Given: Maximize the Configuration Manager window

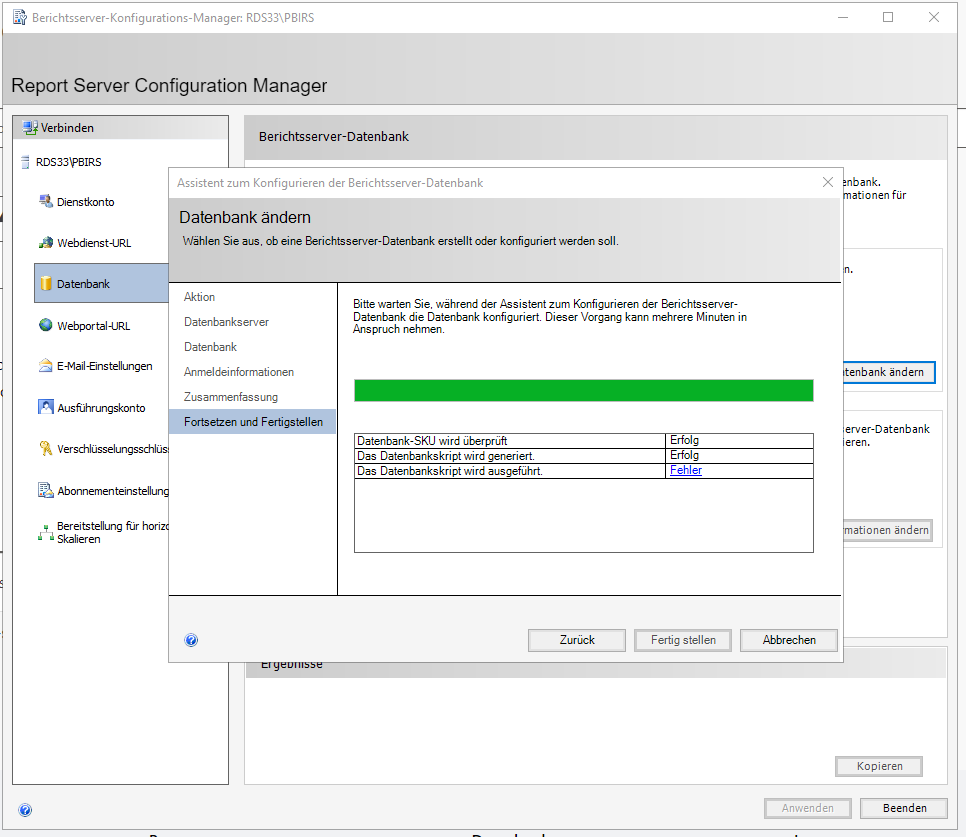Looking at the screenshot, I should click(888, 17).
